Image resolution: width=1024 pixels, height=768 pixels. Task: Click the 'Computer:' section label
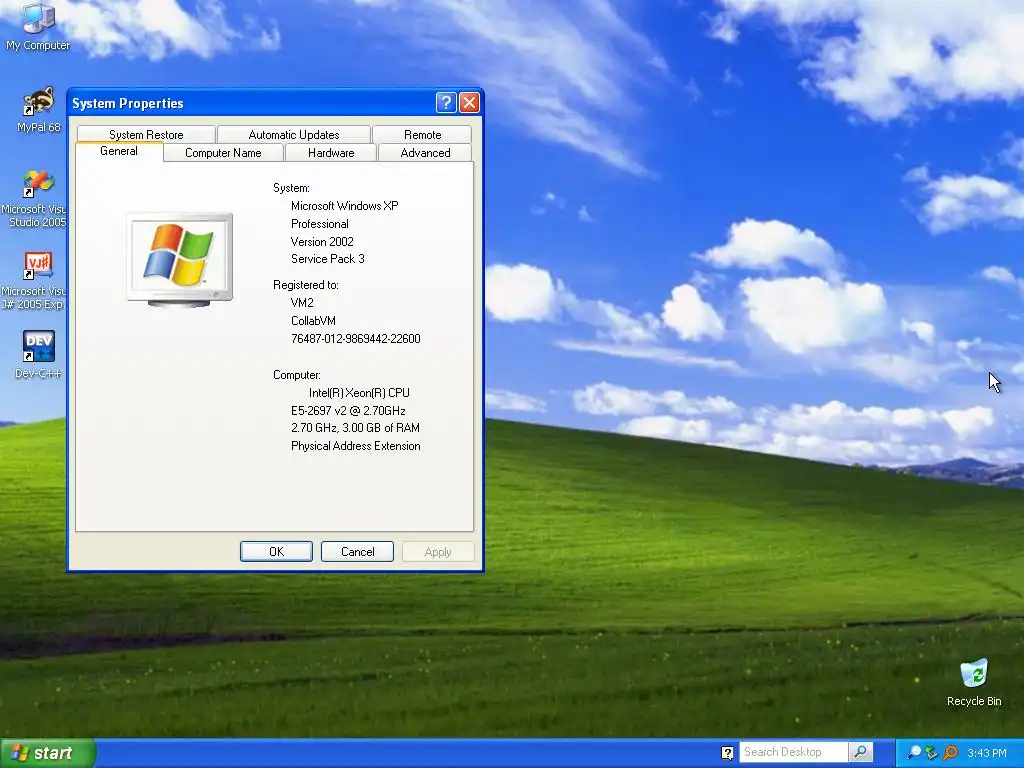[x=297, y=375]
